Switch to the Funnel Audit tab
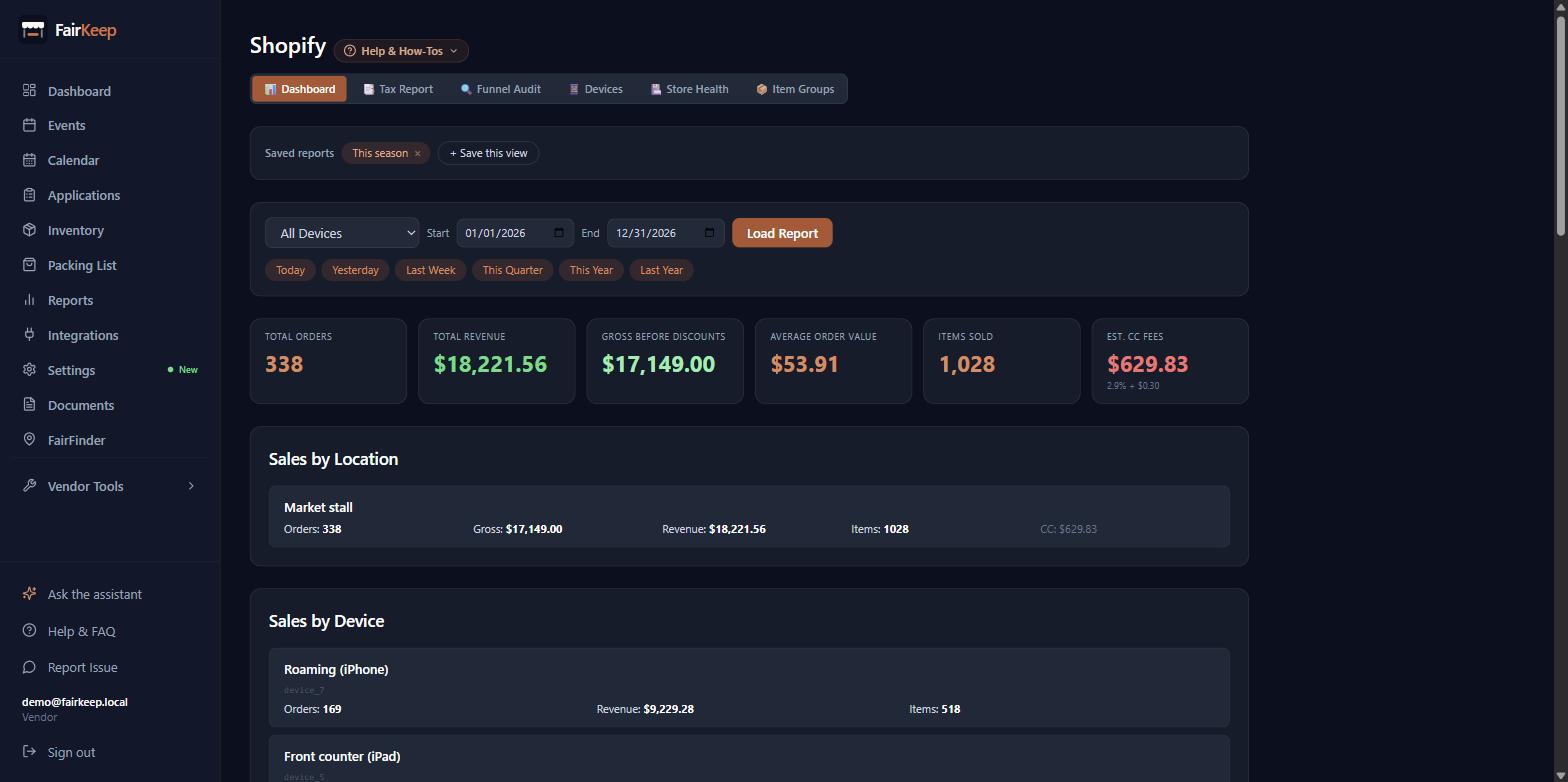The width and height of the screenshot is (1568, 782). pyautogui.click(x=501, y=89)
